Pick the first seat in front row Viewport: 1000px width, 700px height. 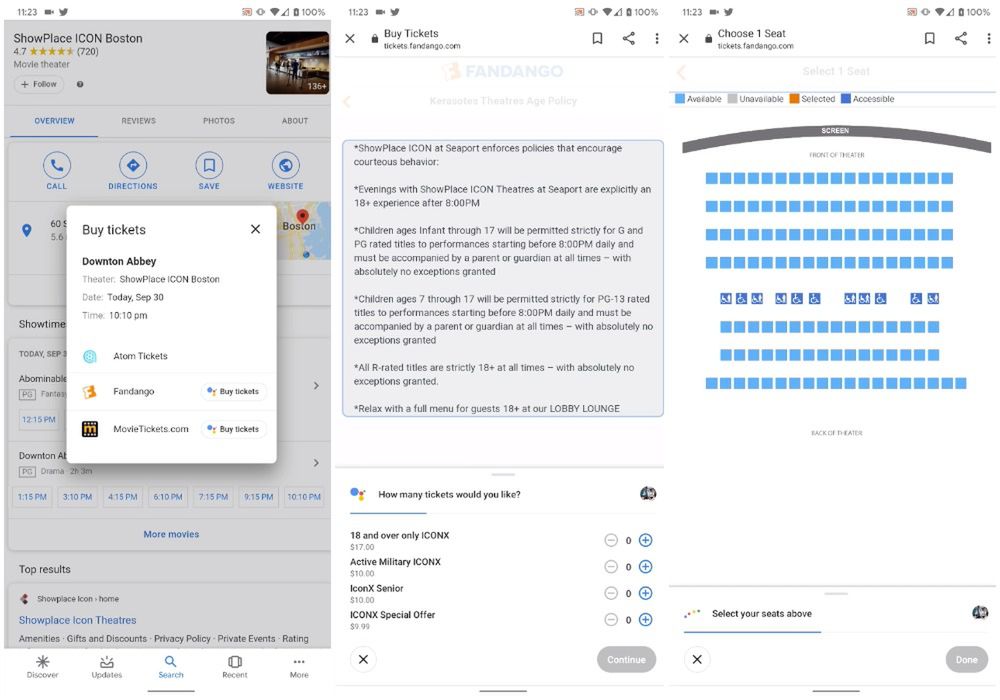(712, 179)
